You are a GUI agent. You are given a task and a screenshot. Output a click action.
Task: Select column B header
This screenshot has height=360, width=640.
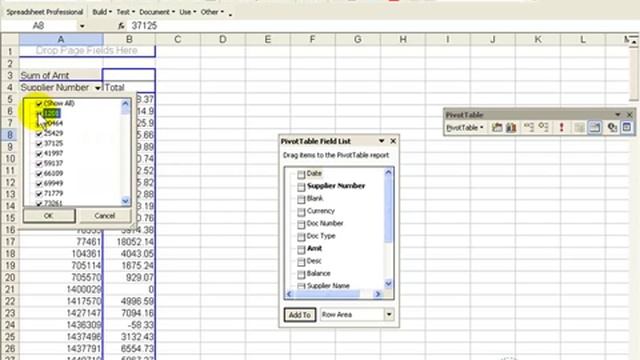[x=129, y=40]
